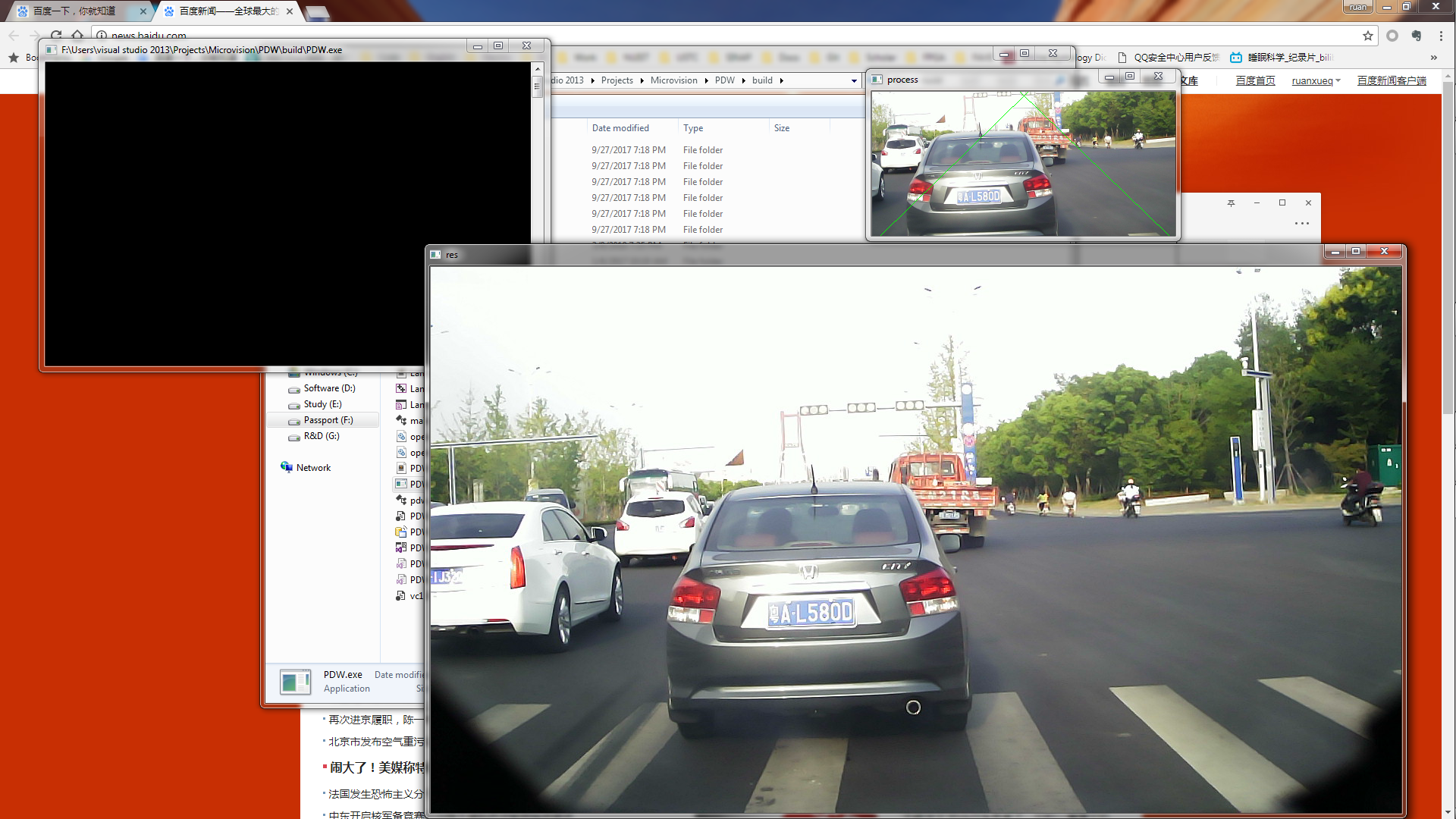Viewport: 1456px width, 819px height.
Task: Click the browser home icon
Action: (x=77, y=35)
